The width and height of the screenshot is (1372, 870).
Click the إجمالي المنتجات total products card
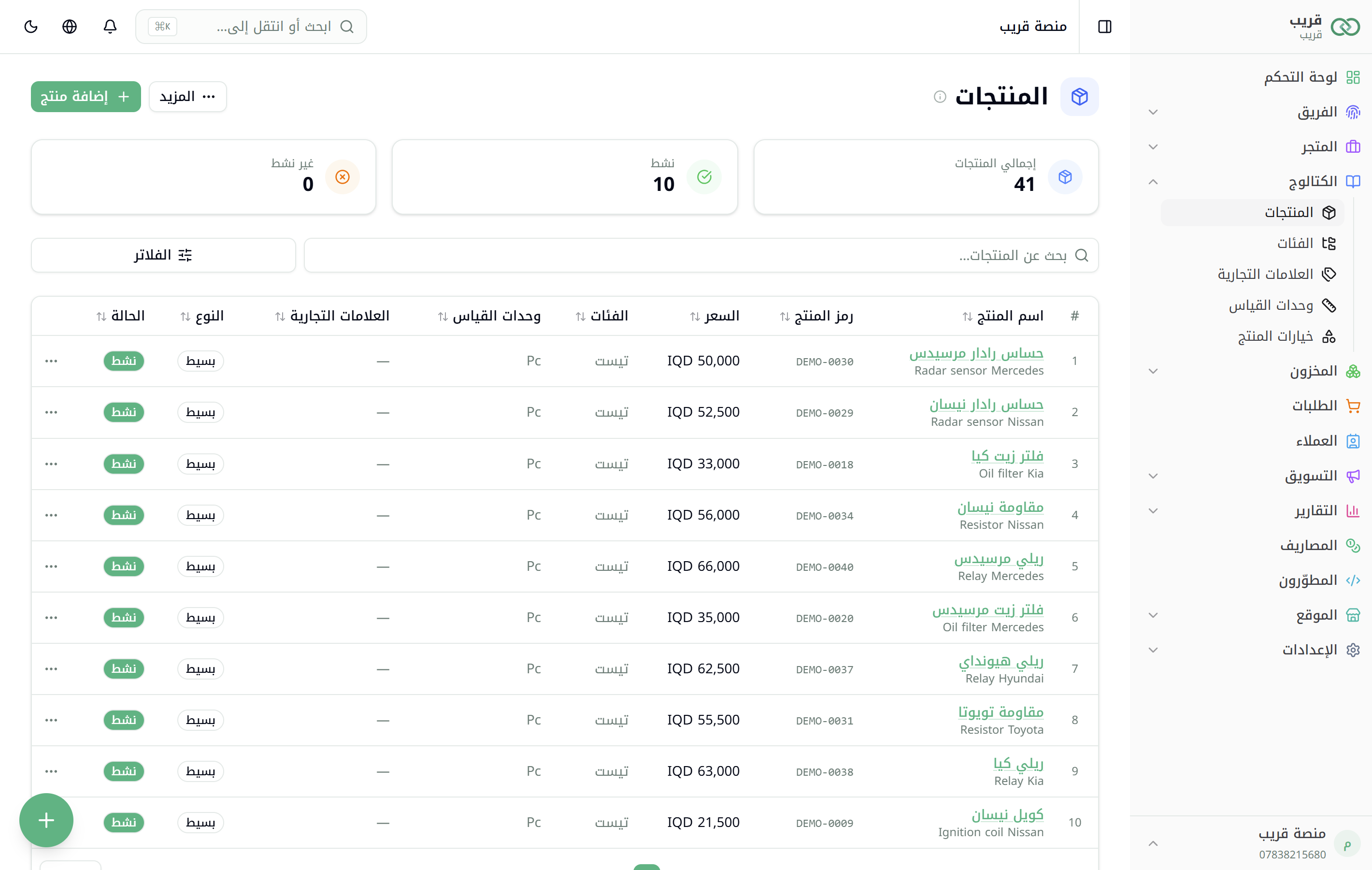point(926,177)
